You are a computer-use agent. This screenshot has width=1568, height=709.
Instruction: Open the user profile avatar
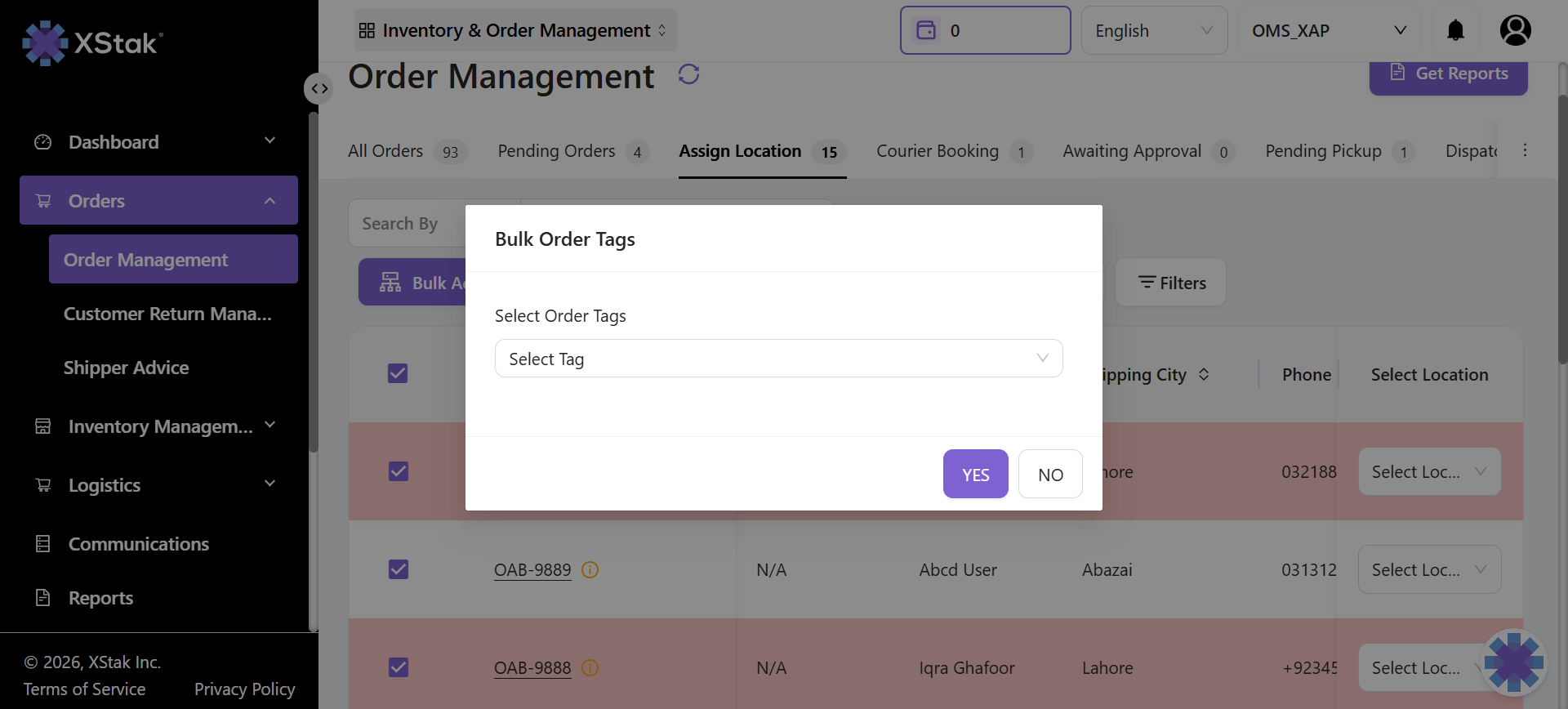pyautogui.click(x=1515, y=31)
